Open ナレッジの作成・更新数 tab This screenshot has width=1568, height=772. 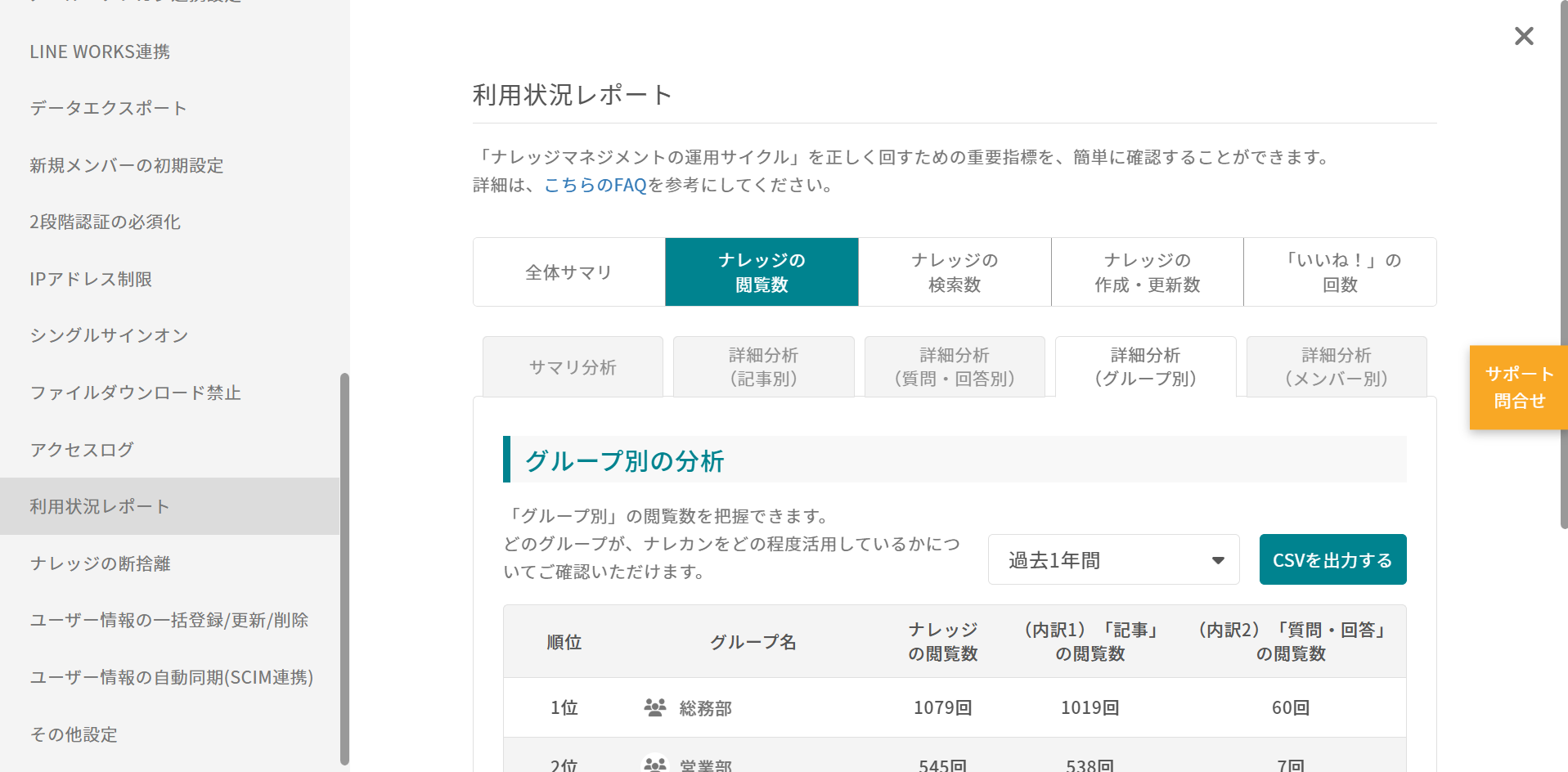tap(1147, 272)
